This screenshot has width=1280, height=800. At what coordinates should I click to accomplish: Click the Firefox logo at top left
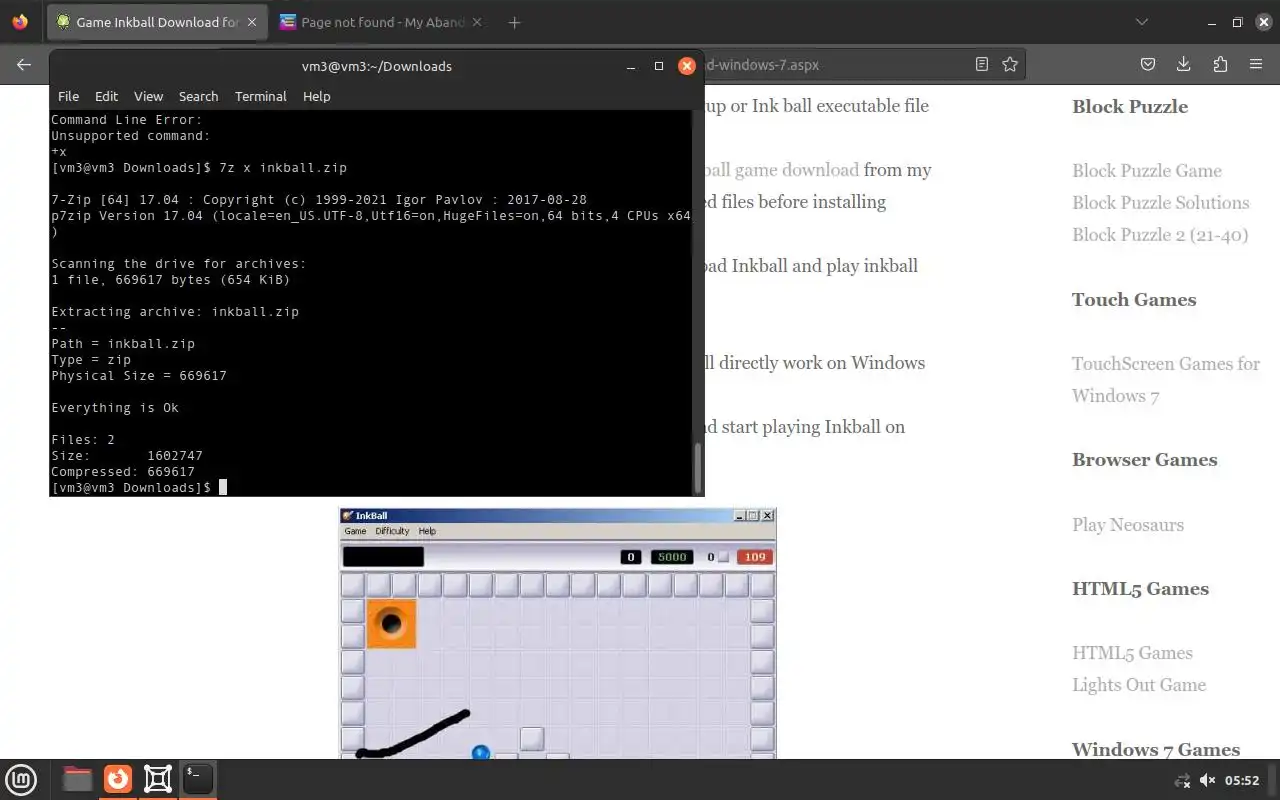coord(20,22)
